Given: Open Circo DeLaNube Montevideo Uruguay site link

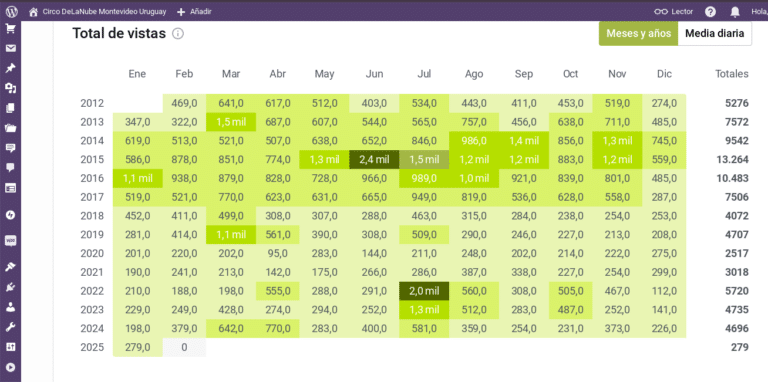Looking at the screenshot, I should click(104, 12).
